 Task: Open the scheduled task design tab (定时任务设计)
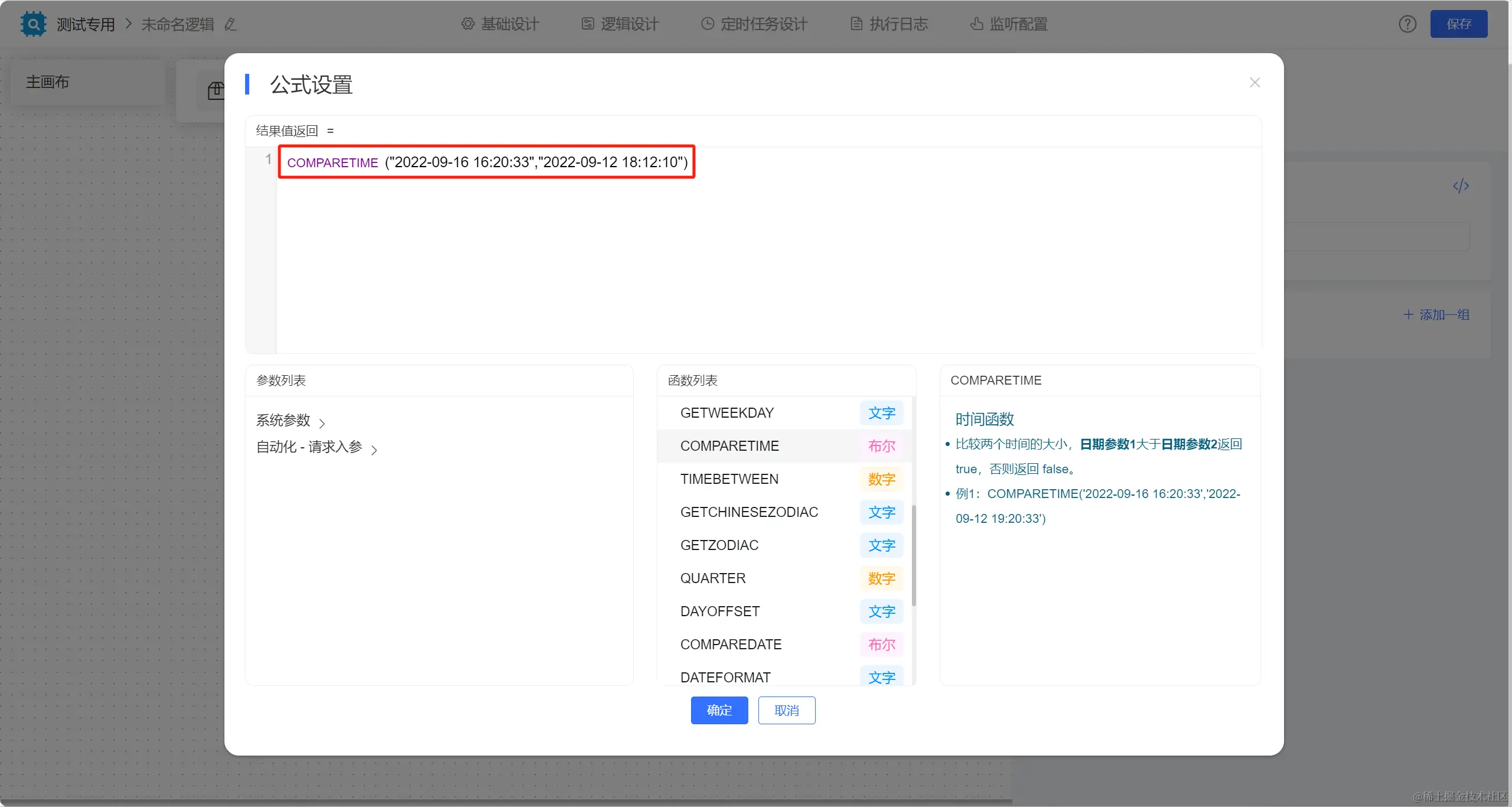coord(754,24)
